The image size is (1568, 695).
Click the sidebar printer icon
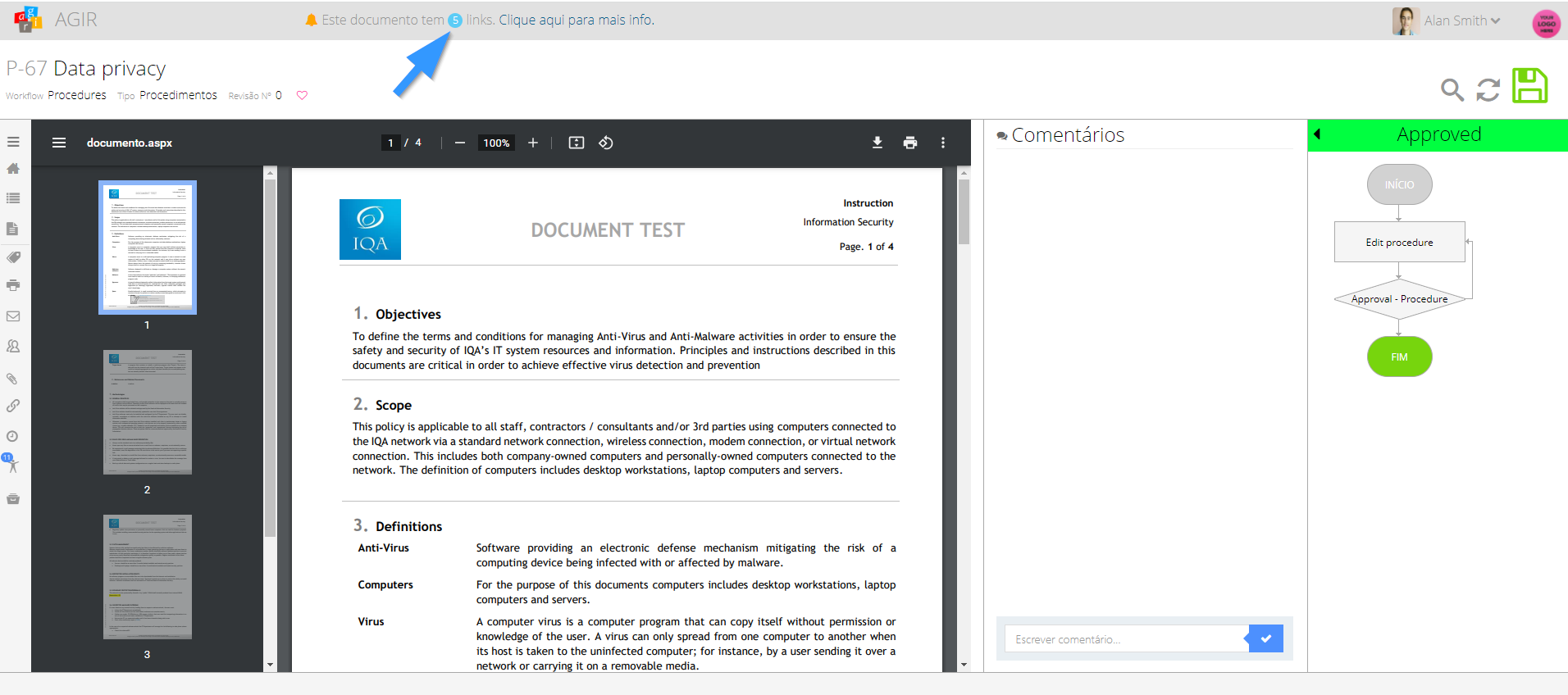pyautogui.click(x=13, y=286)
